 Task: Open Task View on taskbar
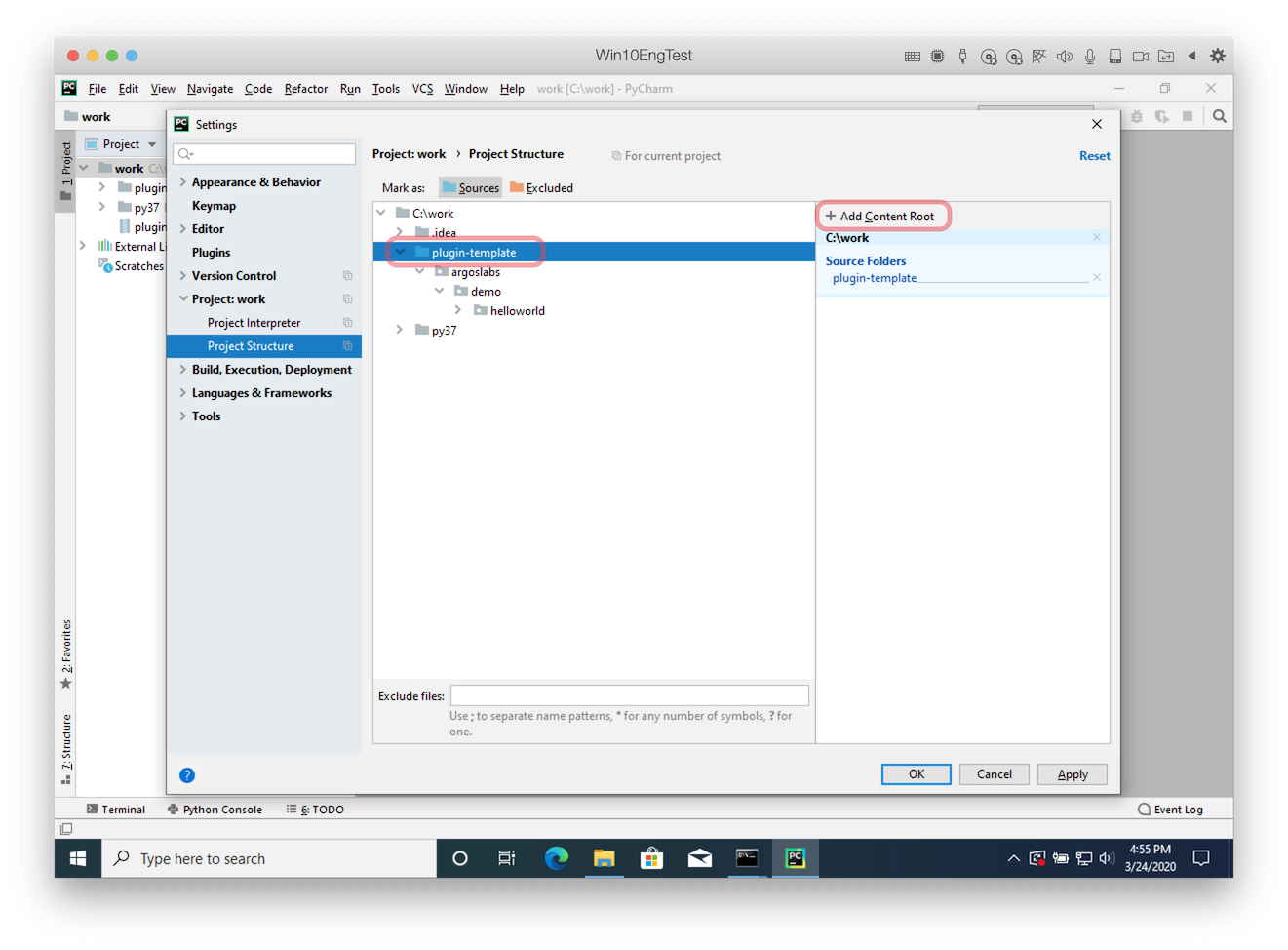(x=507, y=858)
